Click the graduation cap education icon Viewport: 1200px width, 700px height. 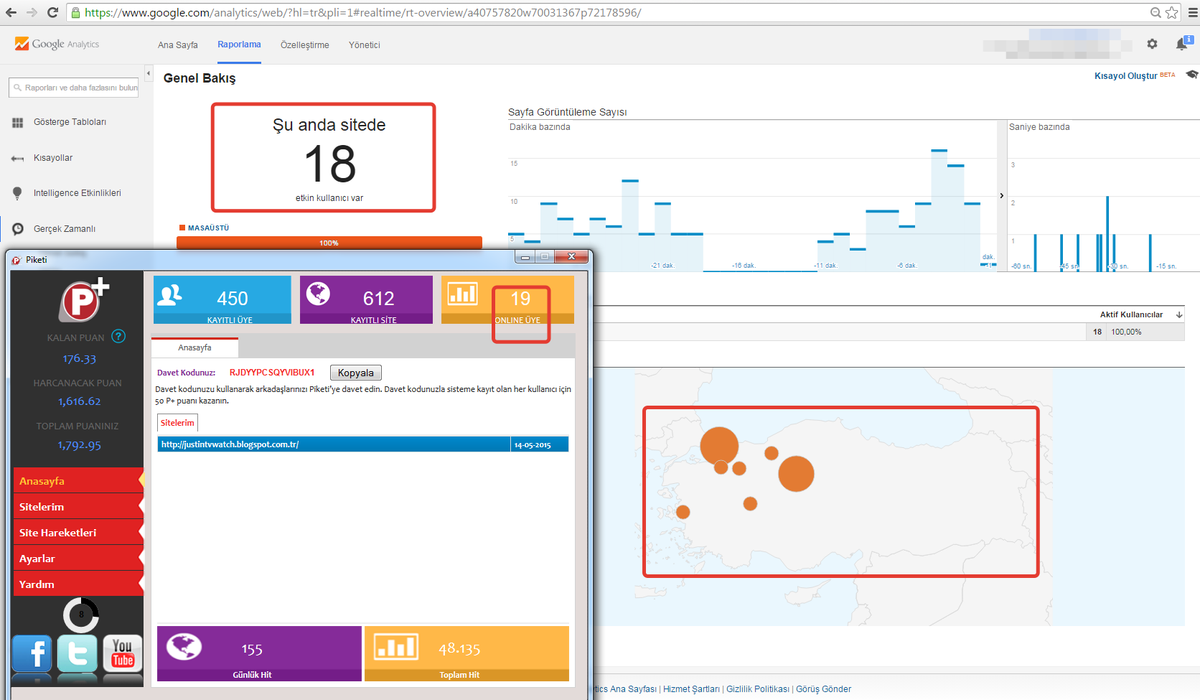[x=1192, y=75]
